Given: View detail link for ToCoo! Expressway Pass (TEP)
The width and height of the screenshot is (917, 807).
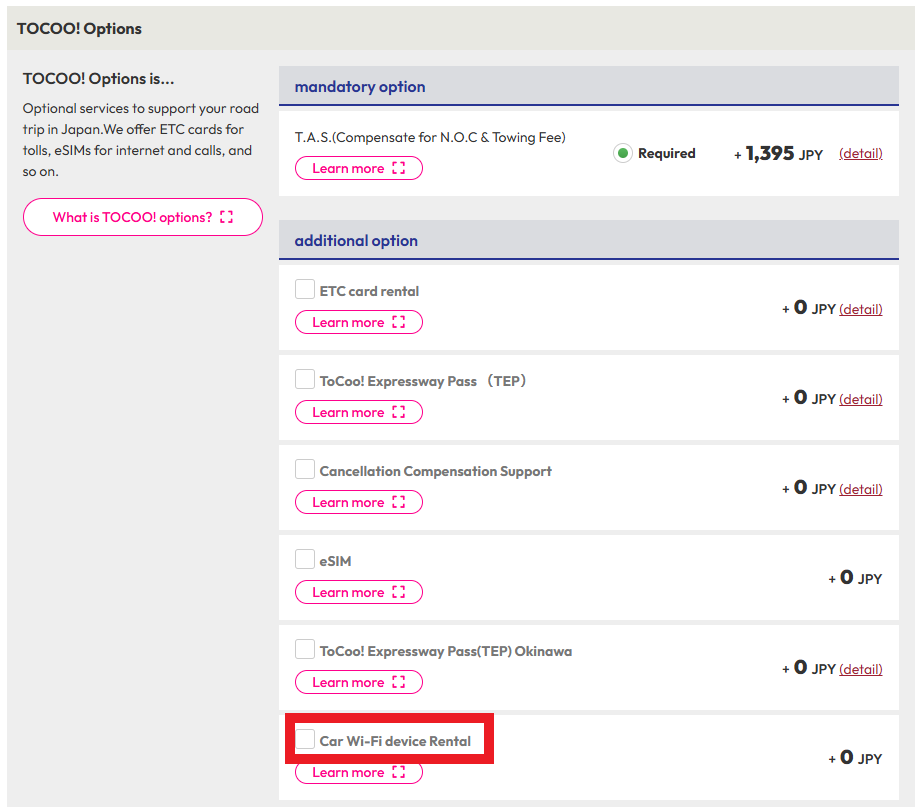Looking at the screenshot, I should pos(860,399).
